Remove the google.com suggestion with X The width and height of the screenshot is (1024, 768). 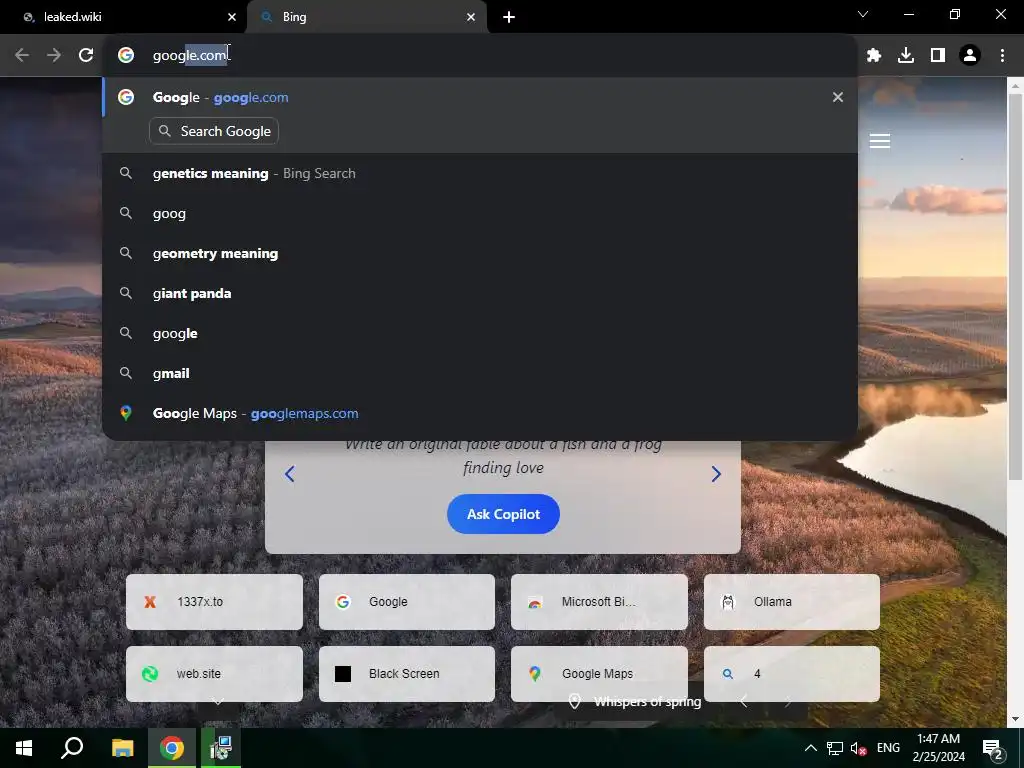point(838,97)
